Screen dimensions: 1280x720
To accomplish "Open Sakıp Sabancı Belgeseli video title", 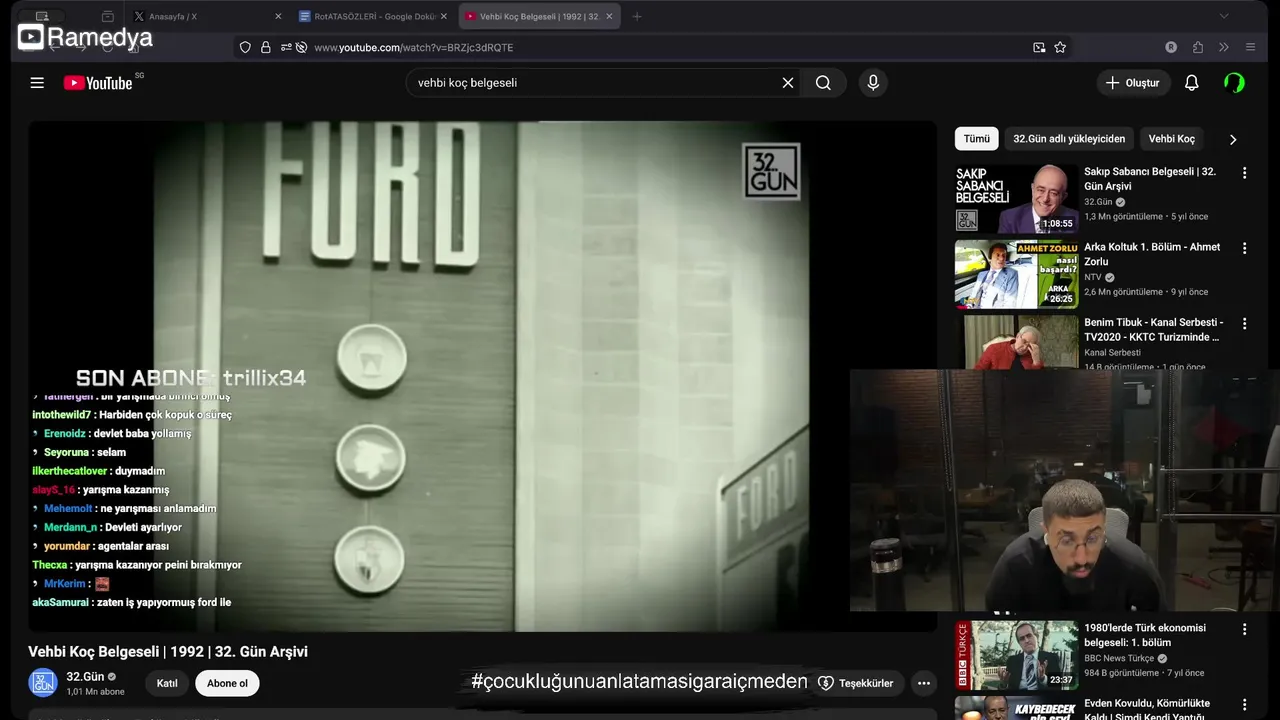I will (1150, 179).
